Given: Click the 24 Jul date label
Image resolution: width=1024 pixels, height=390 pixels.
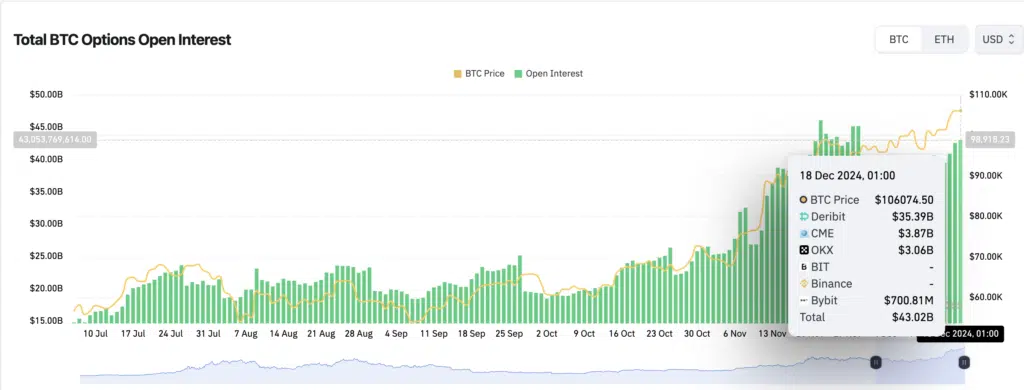Looking at the screenshot, I should 171,334.
